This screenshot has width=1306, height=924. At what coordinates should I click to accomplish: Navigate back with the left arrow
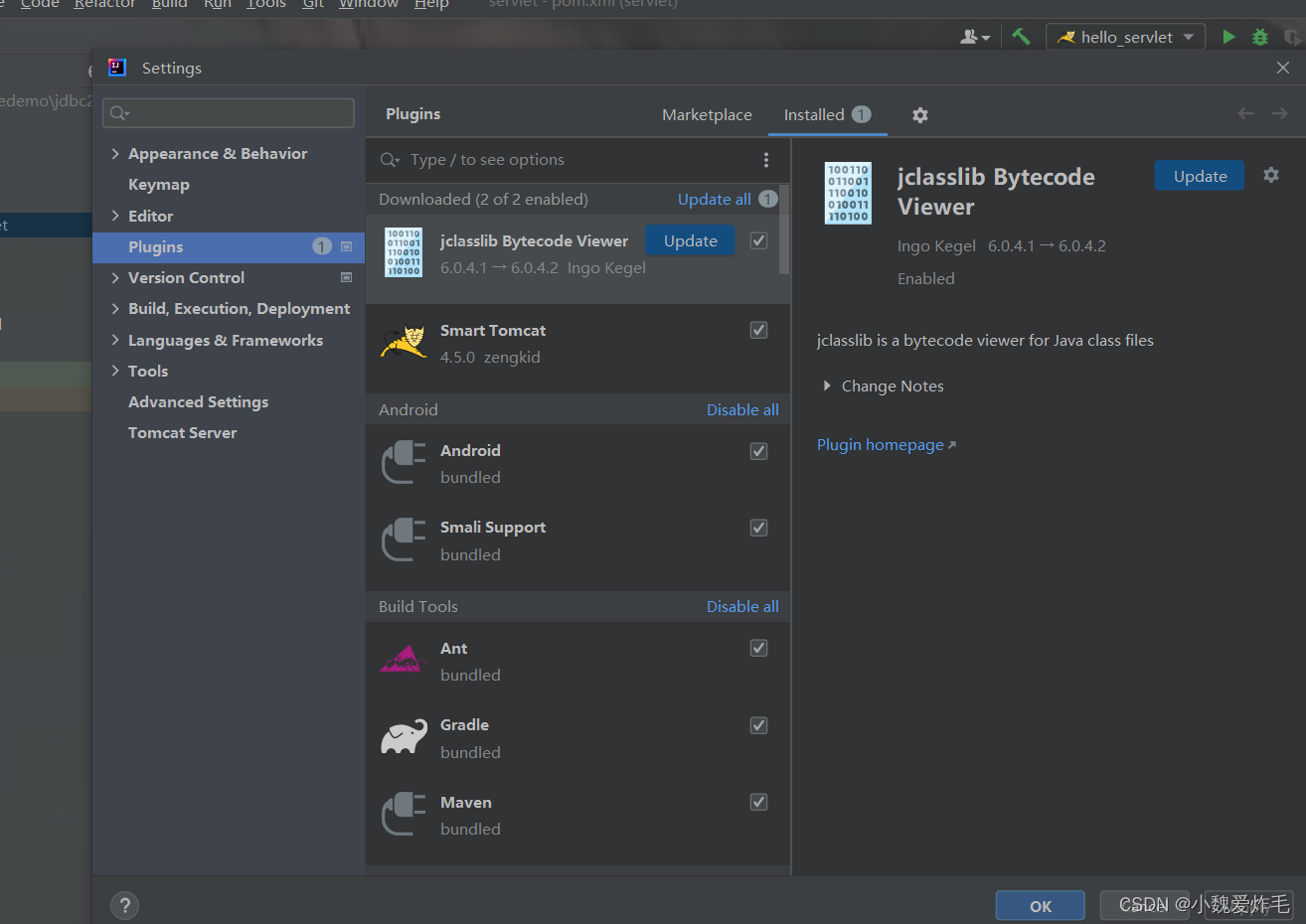point(1245,113)
